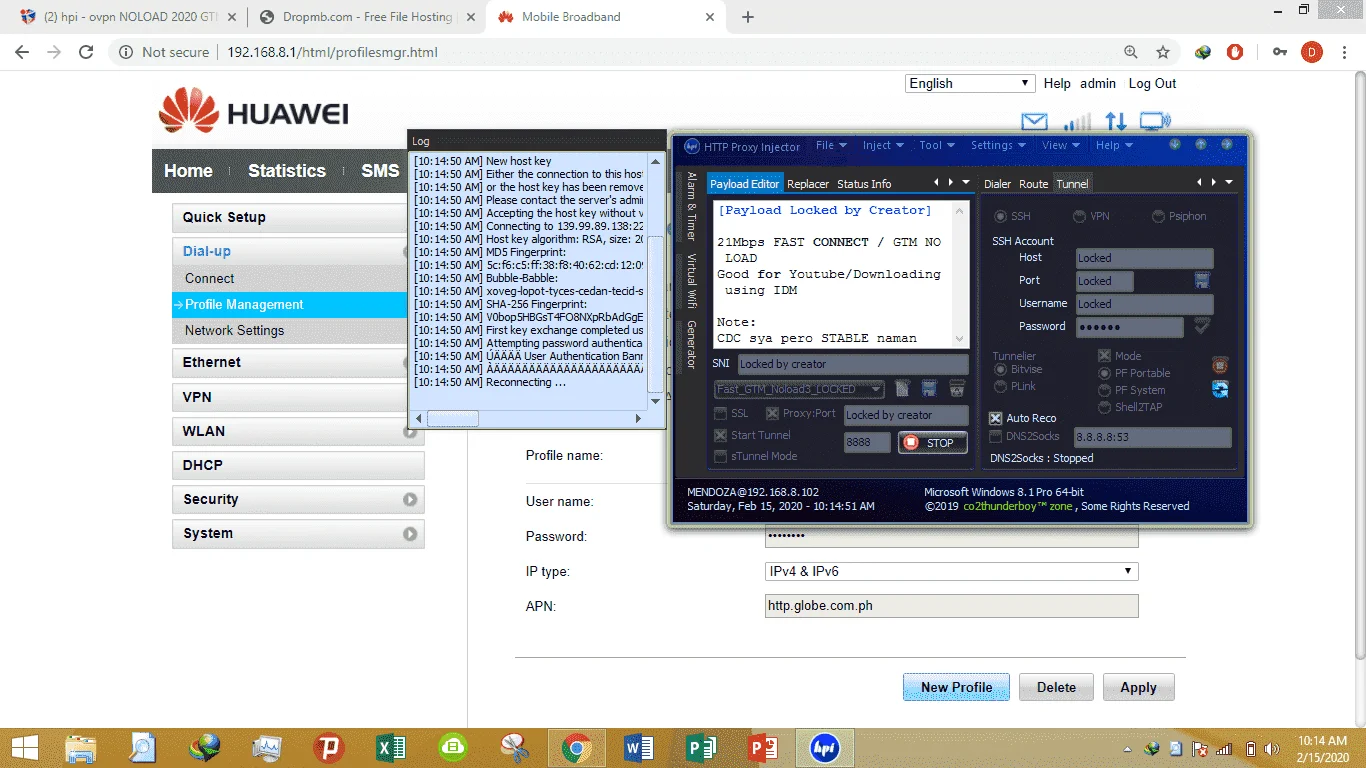Select the Shell2TAP mode option
Screen dimensions: 1366x768
coord(1131,407)
